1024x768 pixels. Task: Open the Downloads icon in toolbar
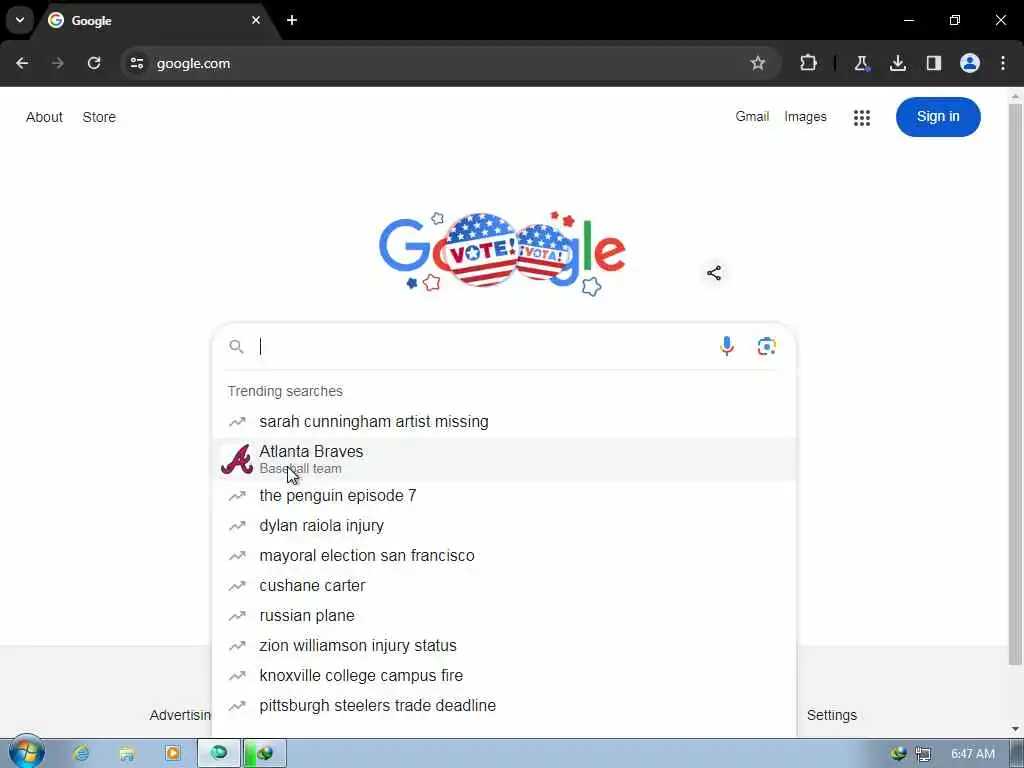click(x=898, y=63)
